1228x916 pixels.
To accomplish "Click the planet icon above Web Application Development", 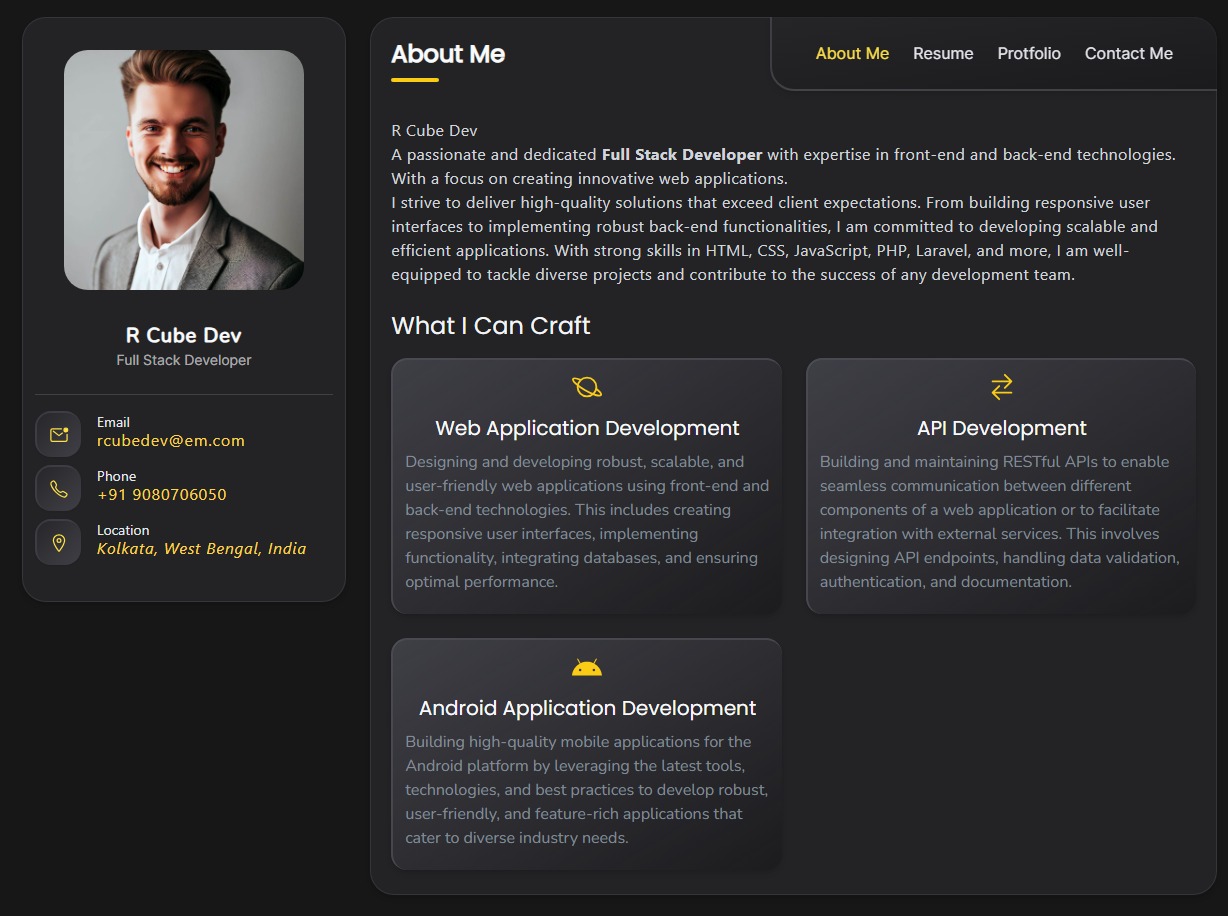I will (587, 387).
